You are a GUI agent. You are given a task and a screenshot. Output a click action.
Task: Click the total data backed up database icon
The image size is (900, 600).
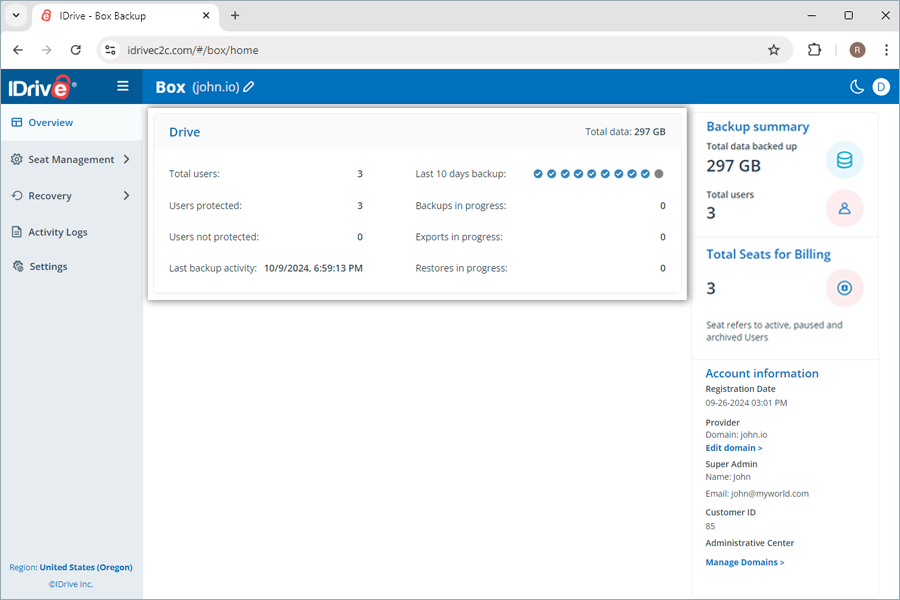[x=844, y=160]
